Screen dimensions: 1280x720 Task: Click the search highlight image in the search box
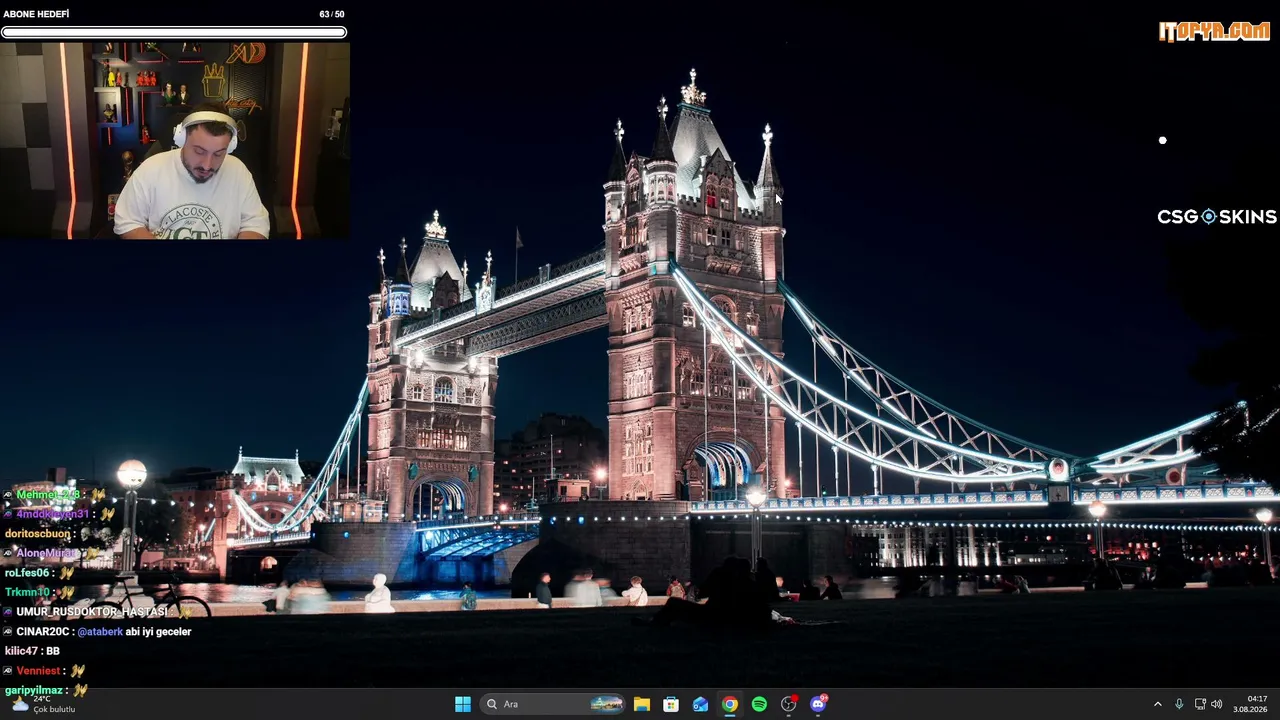[x=606, y=704]
